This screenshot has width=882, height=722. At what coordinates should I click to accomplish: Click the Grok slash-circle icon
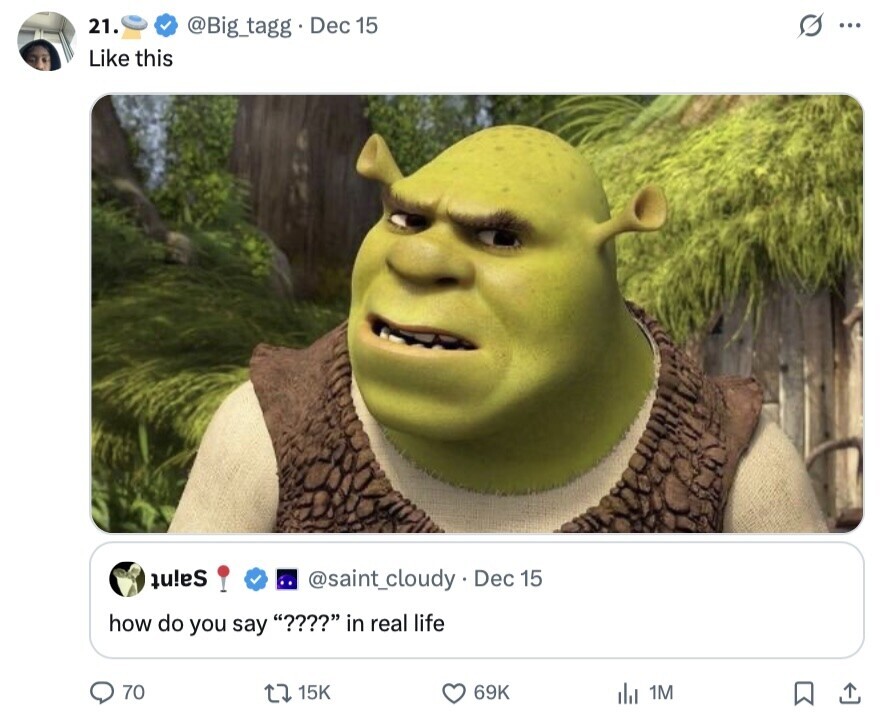coord(811,25)
